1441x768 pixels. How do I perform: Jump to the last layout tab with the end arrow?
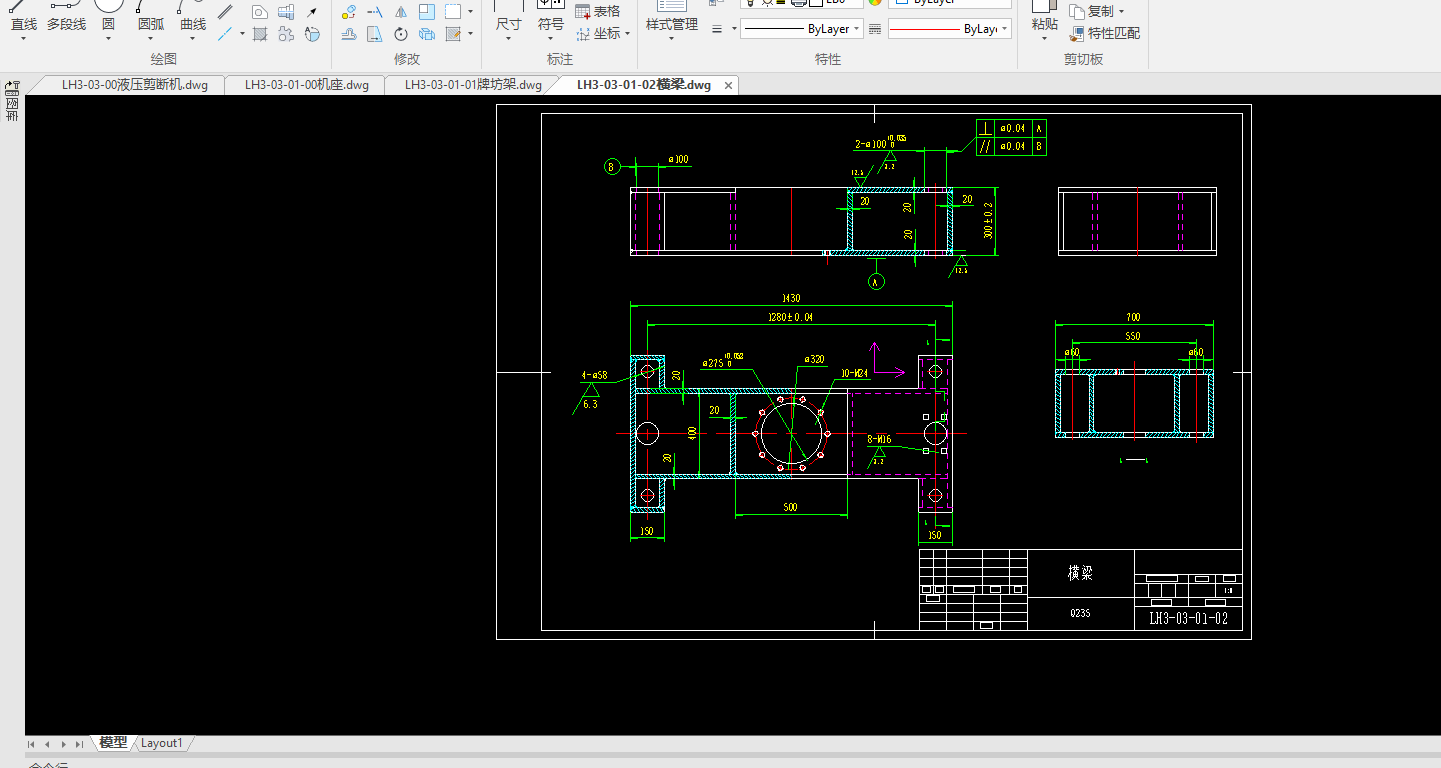(x=79, y=744)
